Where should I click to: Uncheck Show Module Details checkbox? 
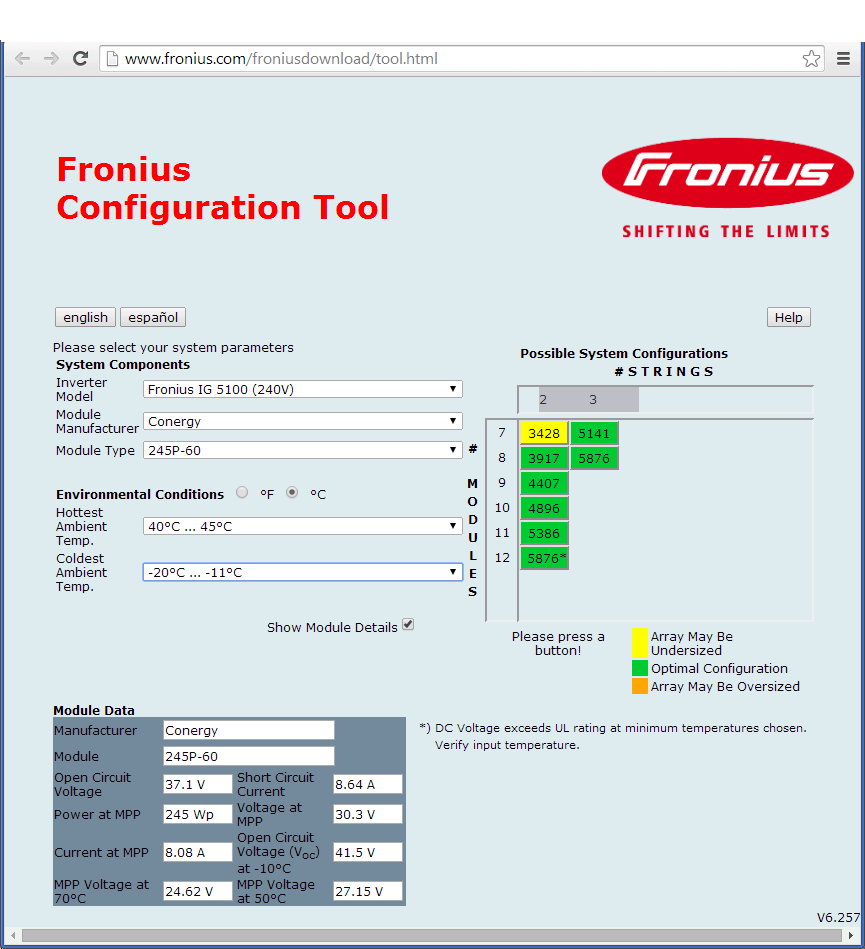tap(408, 625)
